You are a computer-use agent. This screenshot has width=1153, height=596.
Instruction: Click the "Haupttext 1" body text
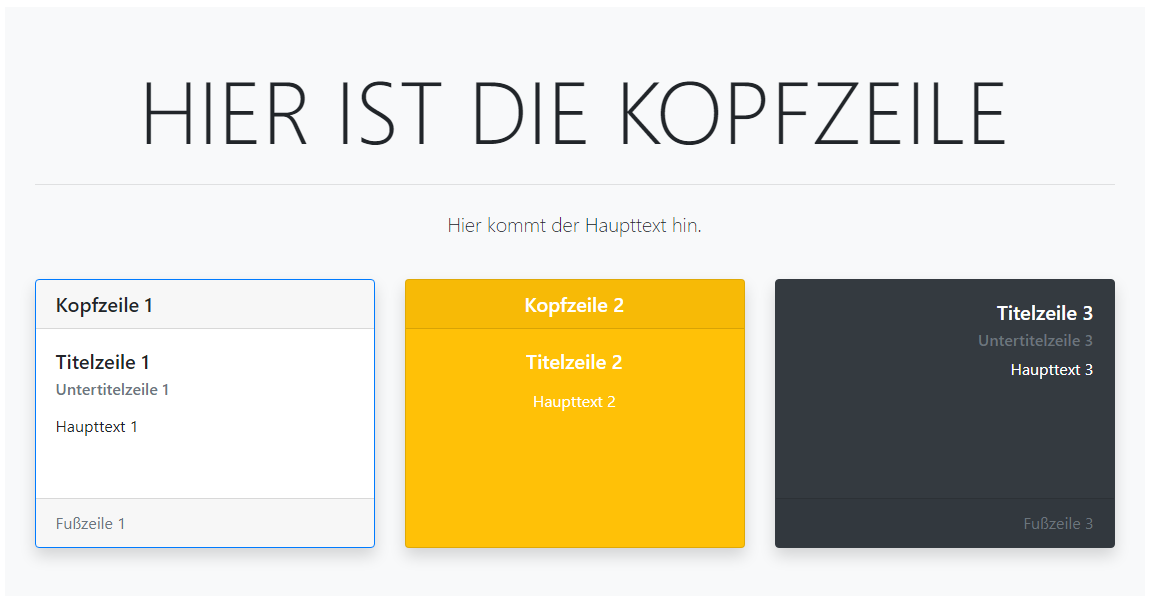click(97, 427)
